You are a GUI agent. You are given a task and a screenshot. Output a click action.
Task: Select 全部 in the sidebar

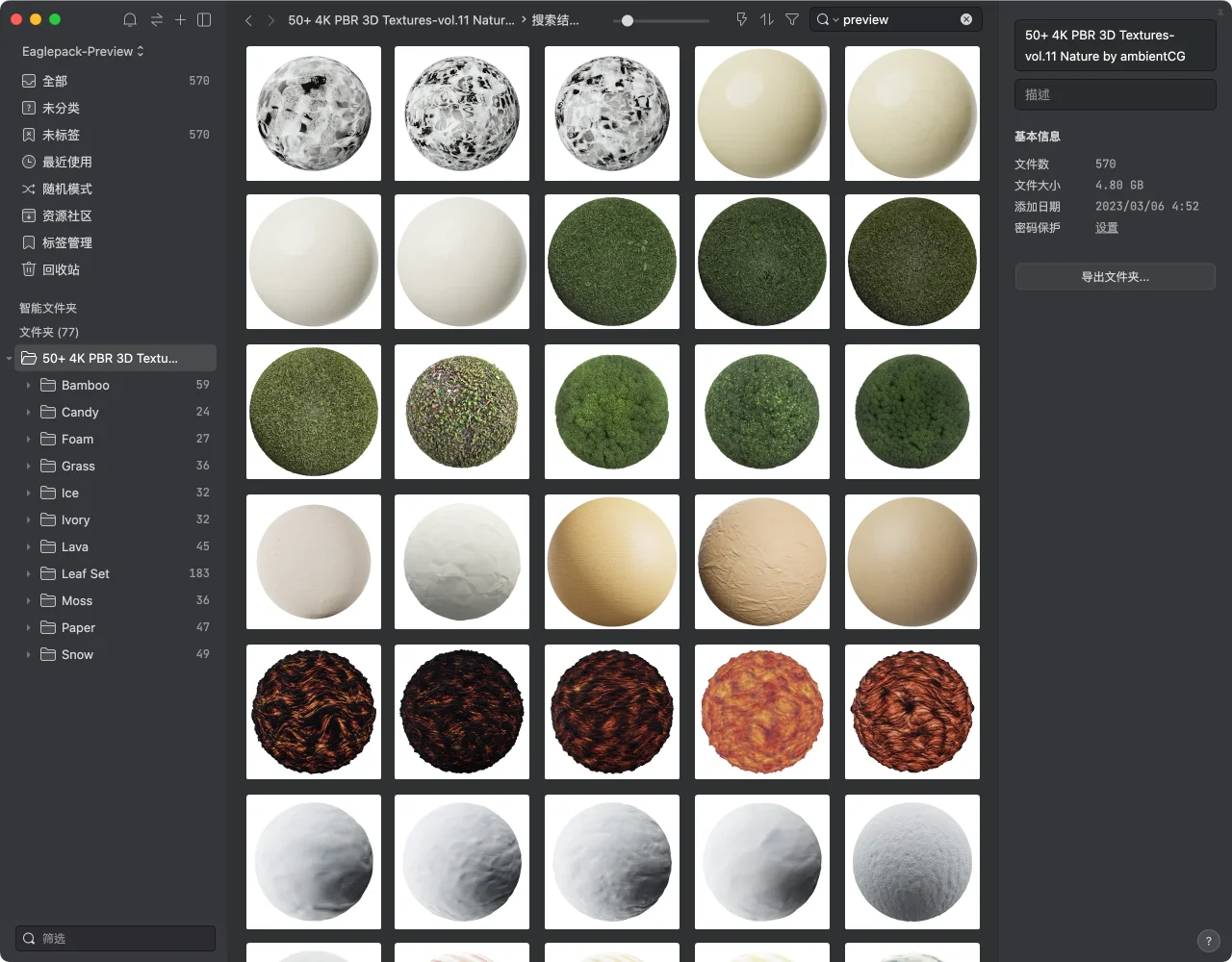coord(115,81)
